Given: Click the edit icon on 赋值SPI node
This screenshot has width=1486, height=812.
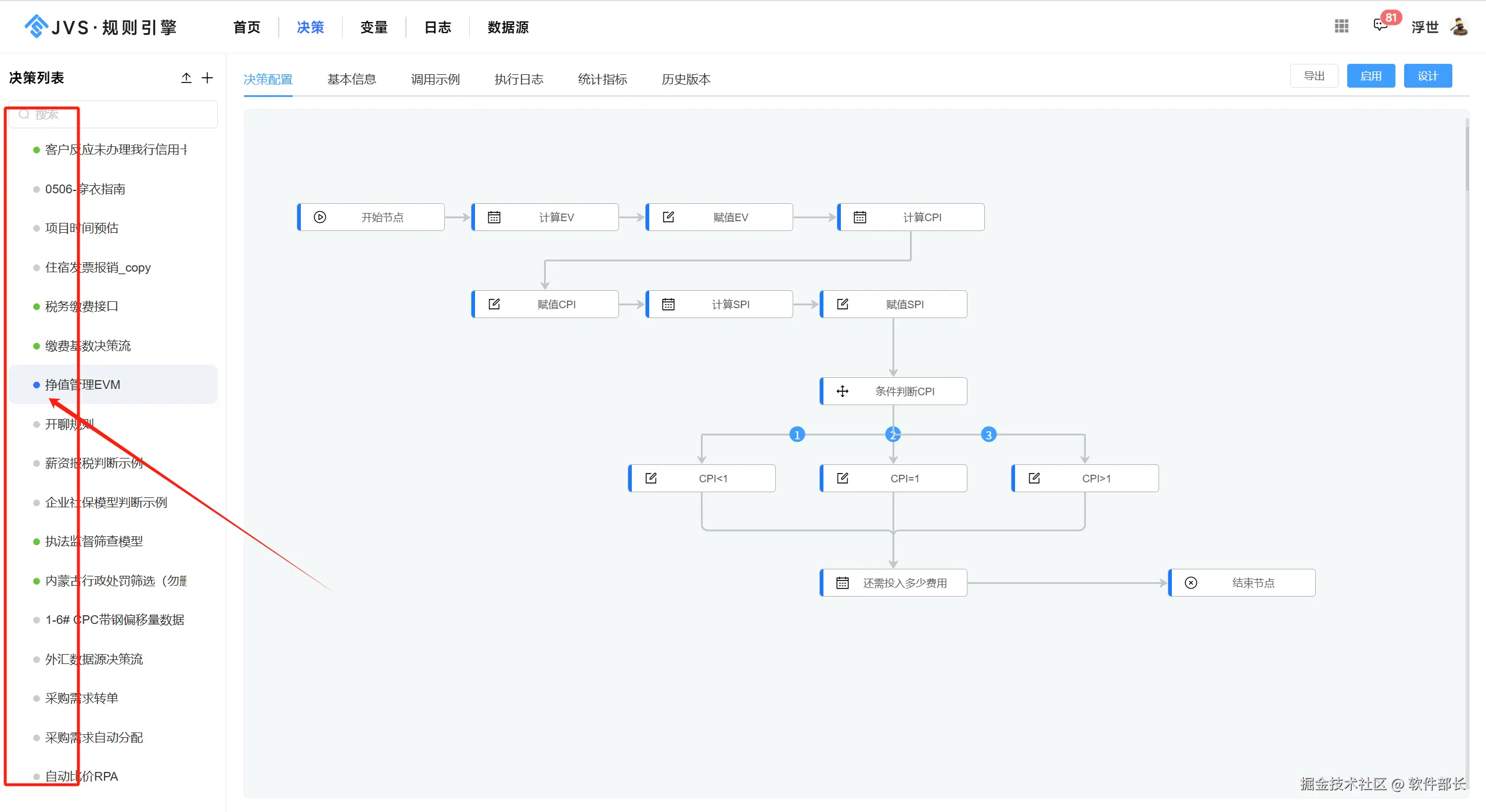Looking at the screenshot, I should pos(842,304).
